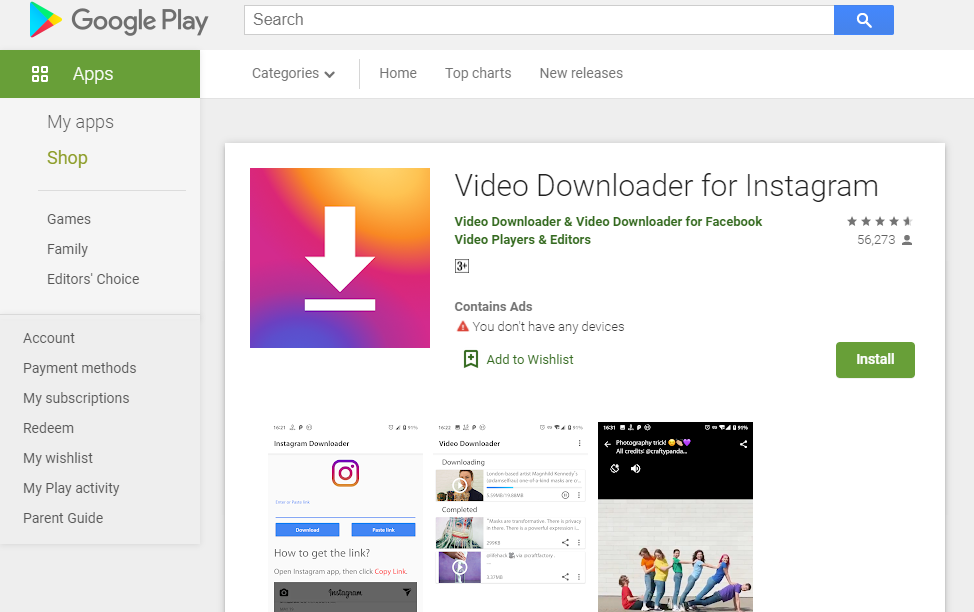Click "You don't have any devices" message
The height and width of the screenshot is (612, 974).
[548, 327]
